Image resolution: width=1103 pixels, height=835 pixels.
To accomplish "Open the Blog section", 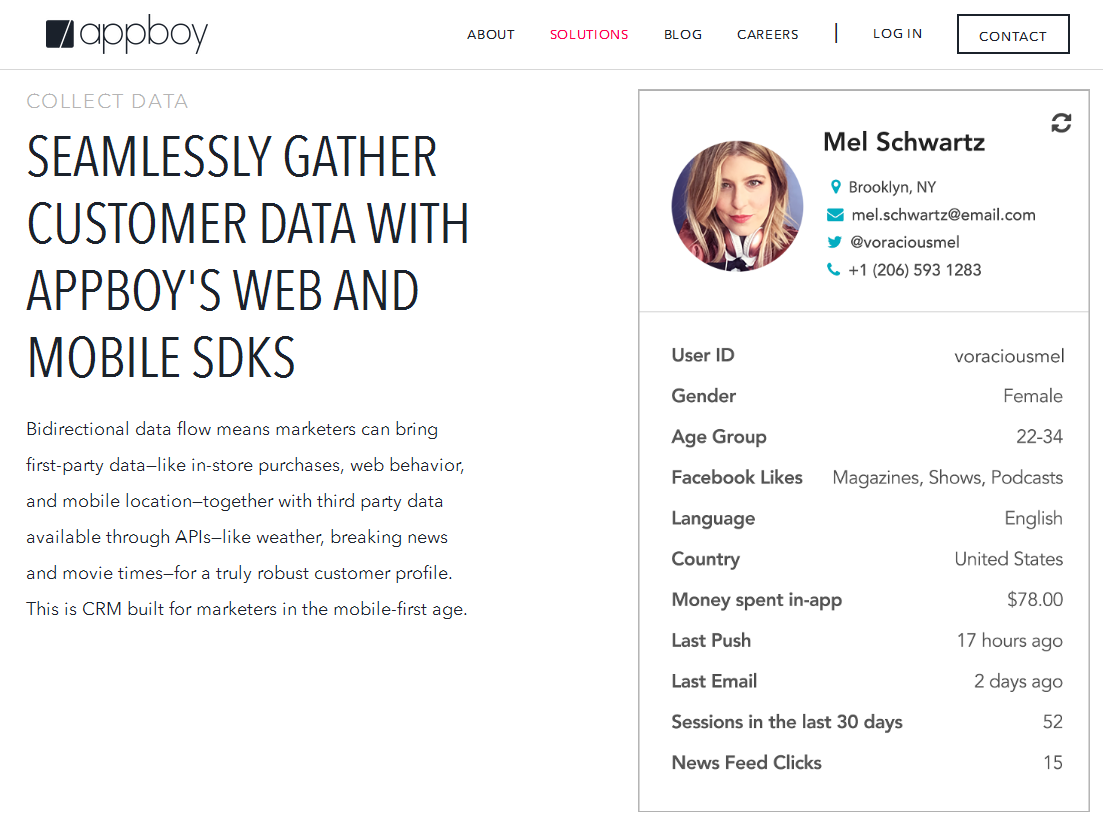I will click(x=683, y=35).
